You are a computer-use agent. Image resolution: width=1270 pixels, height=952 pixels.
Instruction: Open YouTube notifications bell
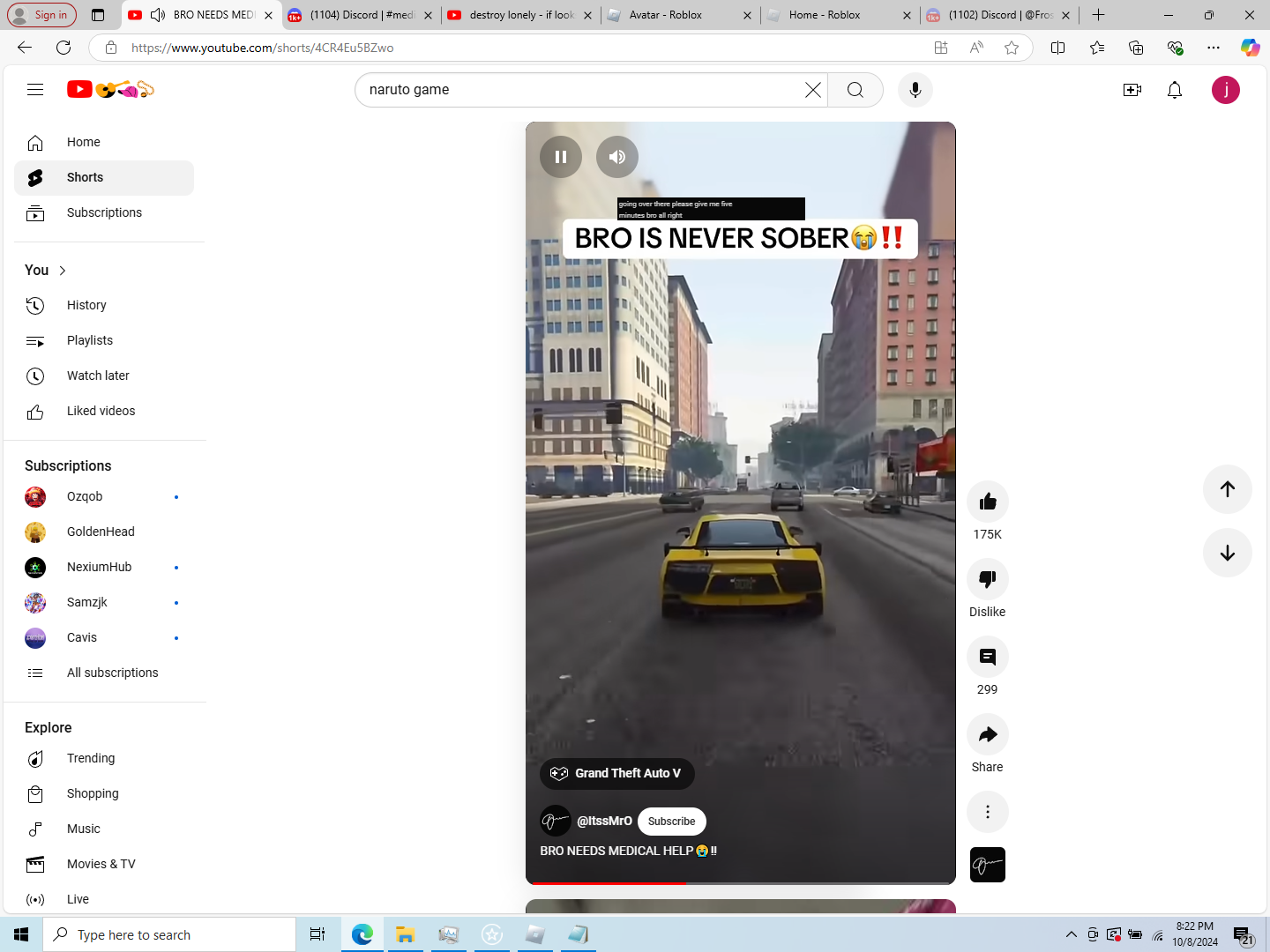[1175, 90]
